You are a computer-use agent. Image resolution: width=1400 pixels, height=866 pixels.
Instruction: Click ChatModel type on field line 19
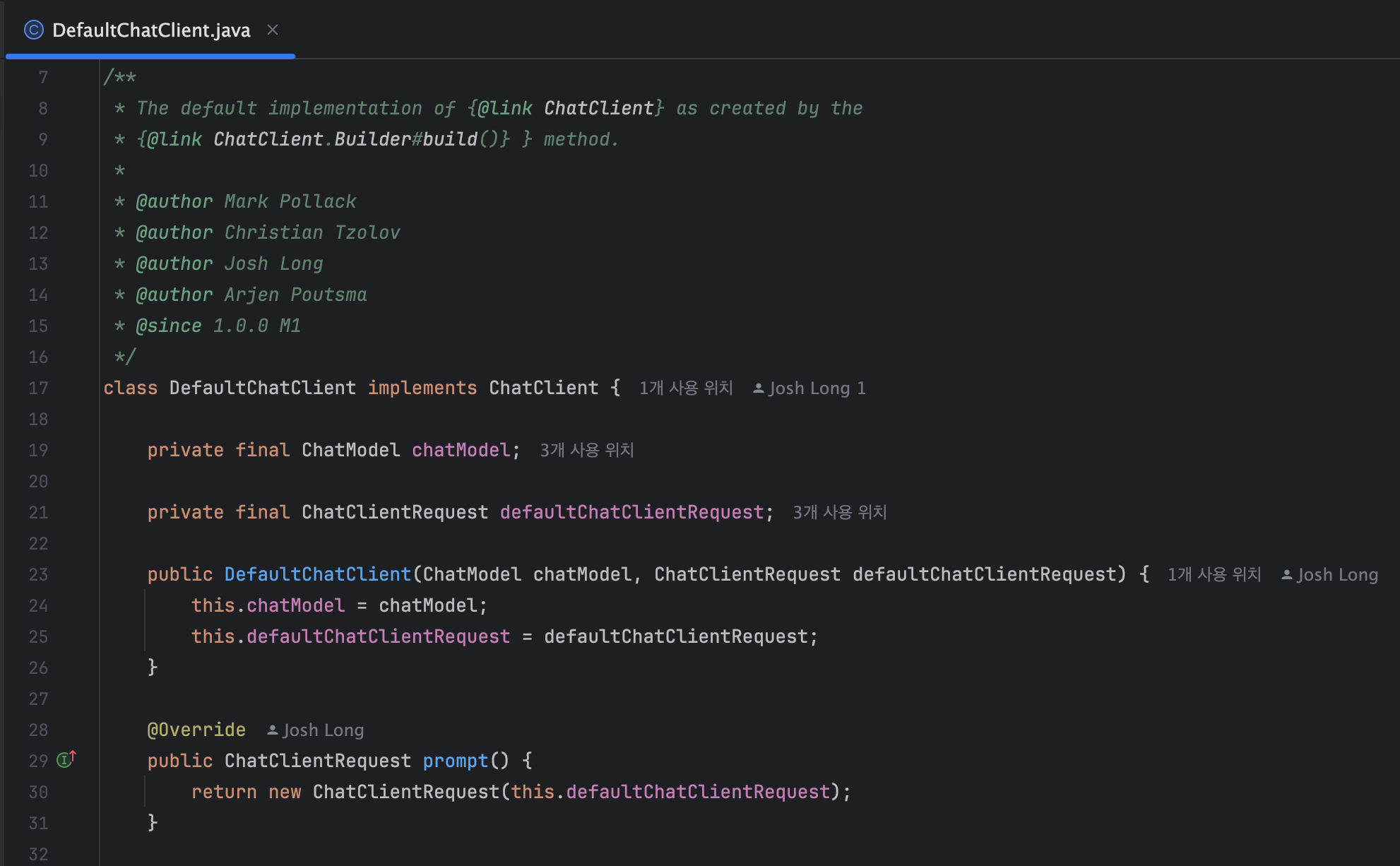350,450
